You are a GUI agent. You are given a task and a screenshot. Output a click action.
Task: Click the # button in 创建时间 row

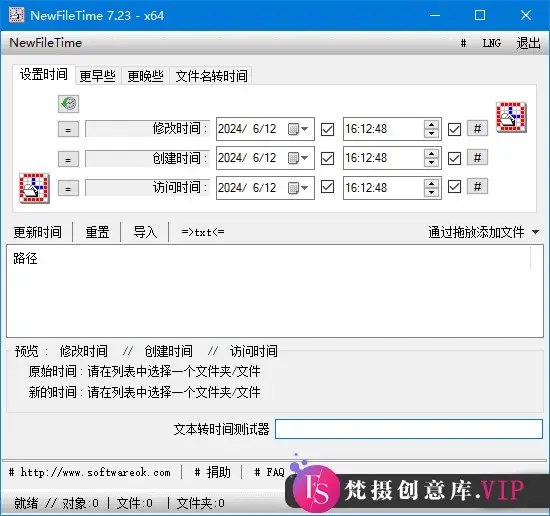[x=477, y=158]
